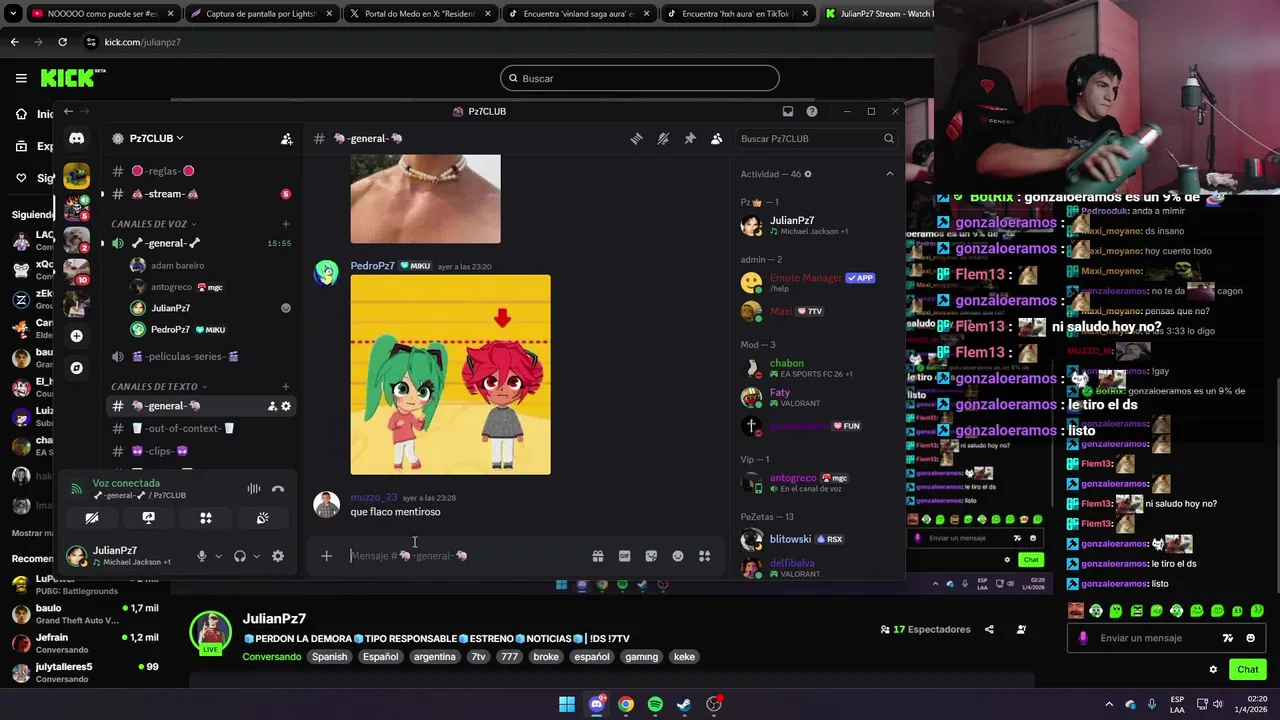
Task: Start an activity in voice panel
Action: [206, 518]
